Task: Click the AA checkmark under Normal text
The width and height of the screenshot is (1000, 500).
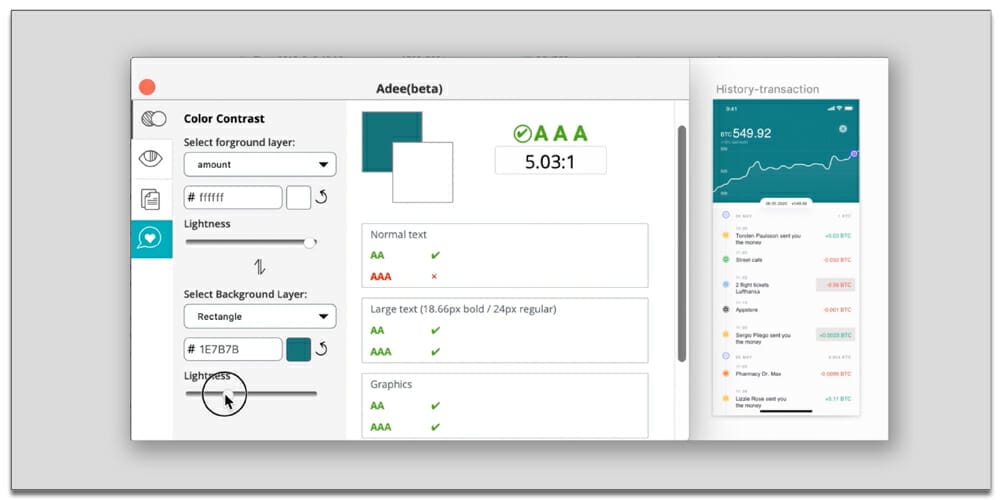Action: click(x=436, y=256)
